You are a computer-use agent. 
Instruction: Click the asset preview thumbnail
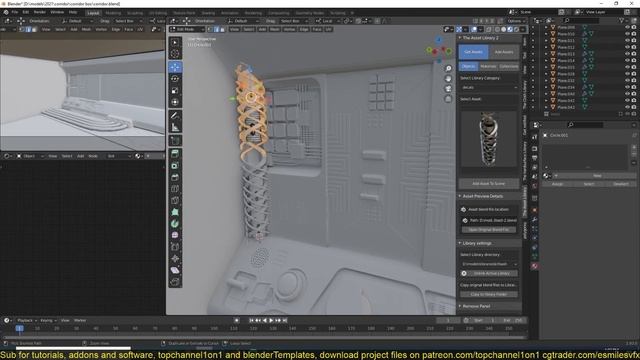pos(489,140)
